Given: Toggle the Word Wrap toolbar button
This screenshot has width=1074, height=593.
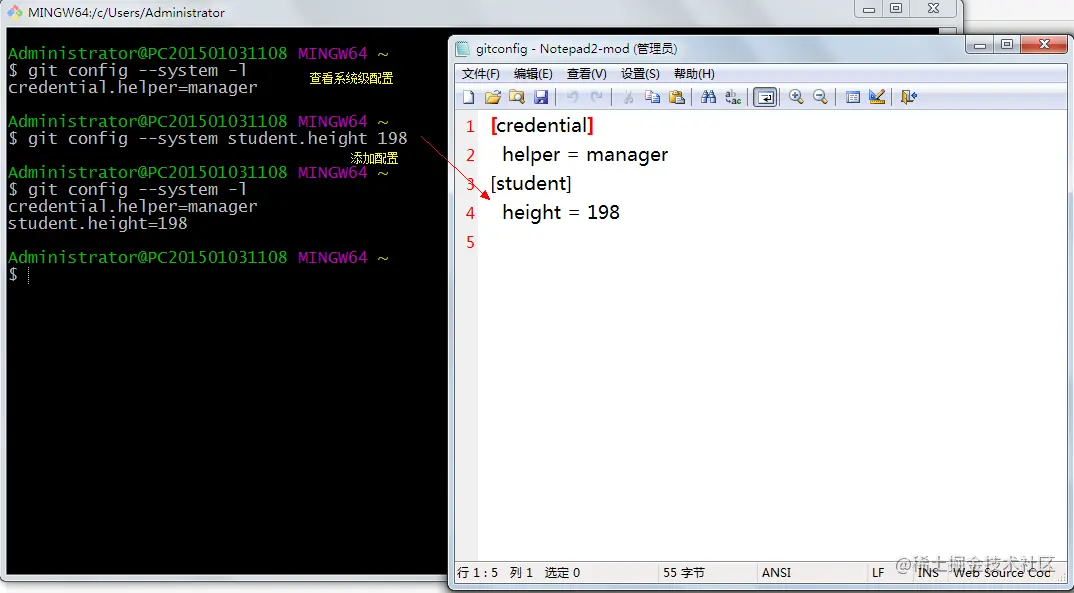Looking at the screenshot, I should pos(764,97).
